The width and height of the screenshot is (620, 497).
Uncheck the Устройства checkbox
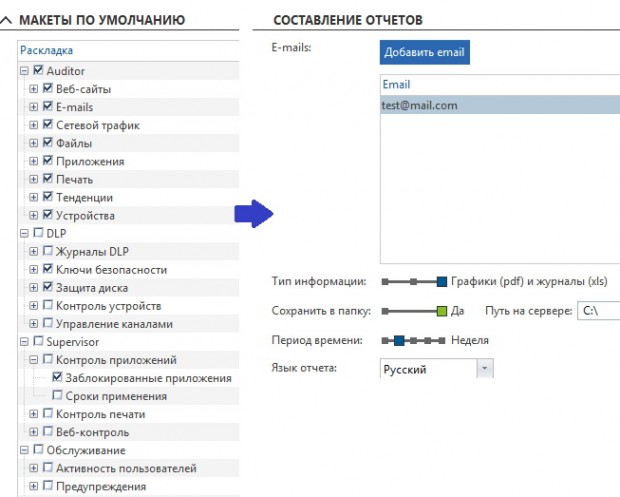tap(48, 214)
